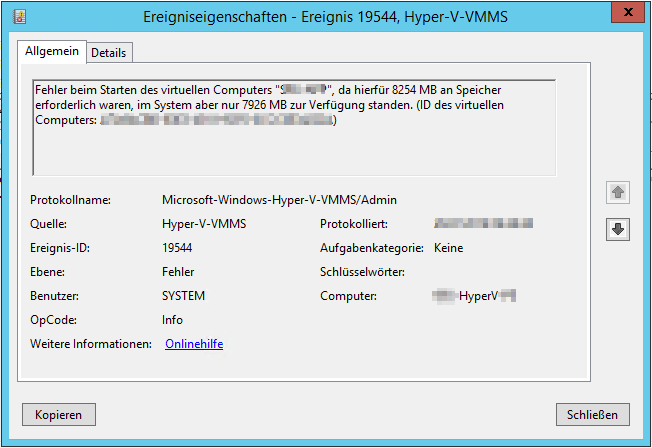Click the Computer name value field
Image resolution: width=652 pixels, height=448 pixels.
pos(475,296)
